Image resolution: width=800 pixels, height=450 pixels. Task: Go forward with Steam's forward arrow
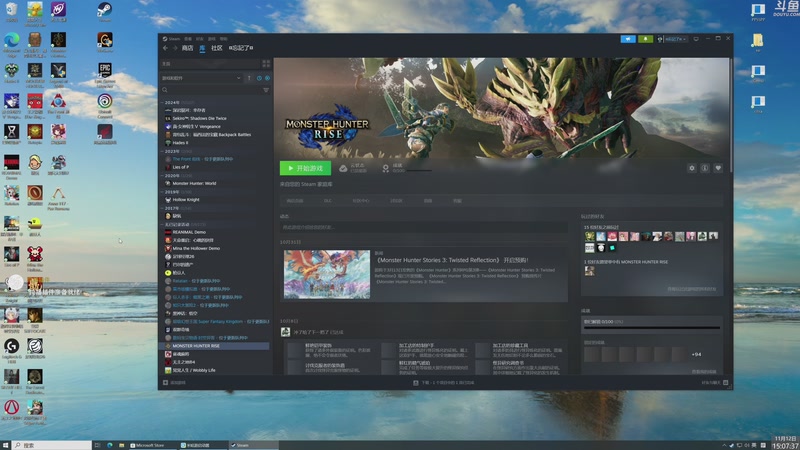click(x=175, y=48)
